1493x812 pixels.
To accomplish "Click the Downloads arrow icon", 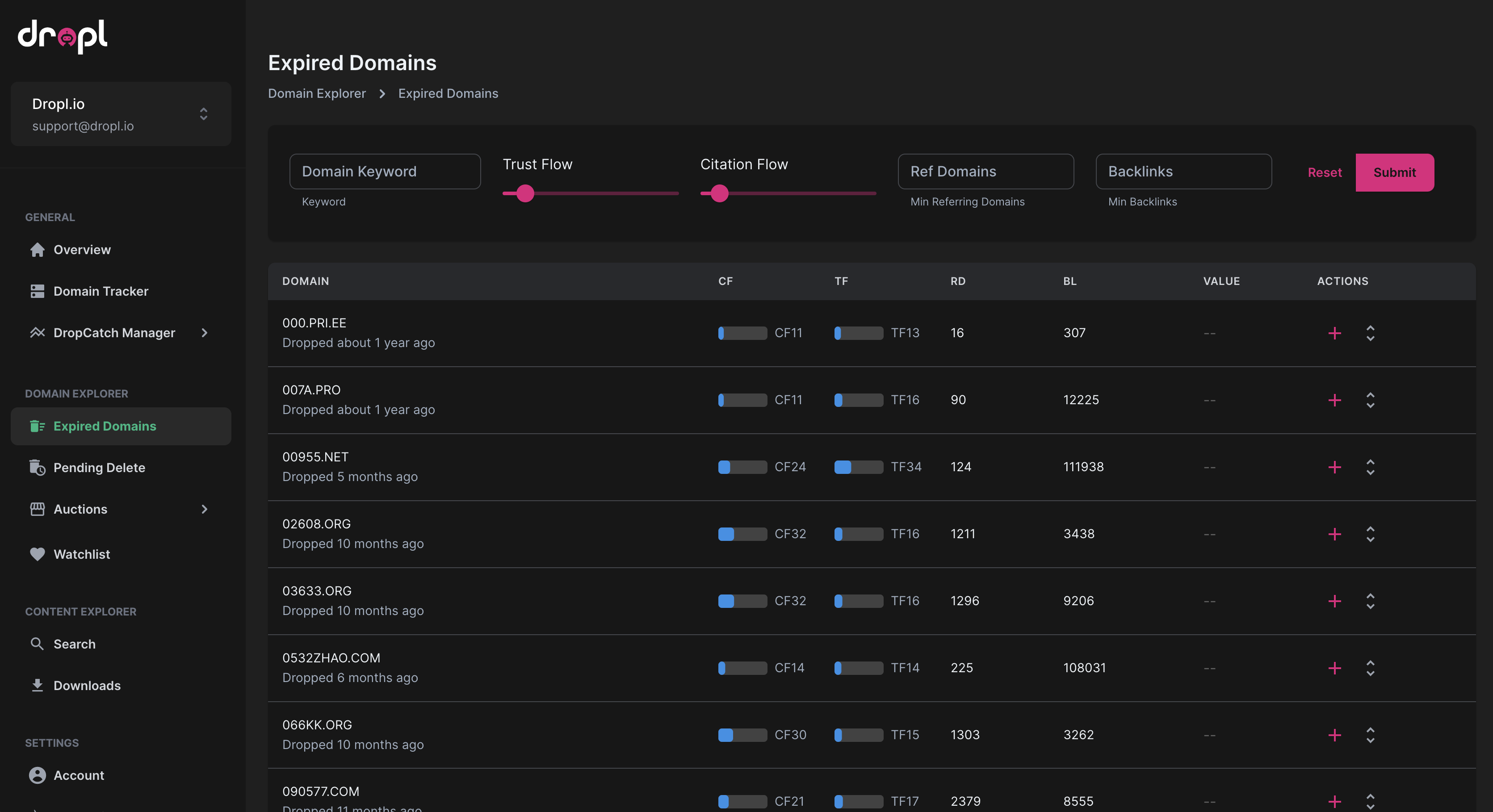I will point(38,686).
